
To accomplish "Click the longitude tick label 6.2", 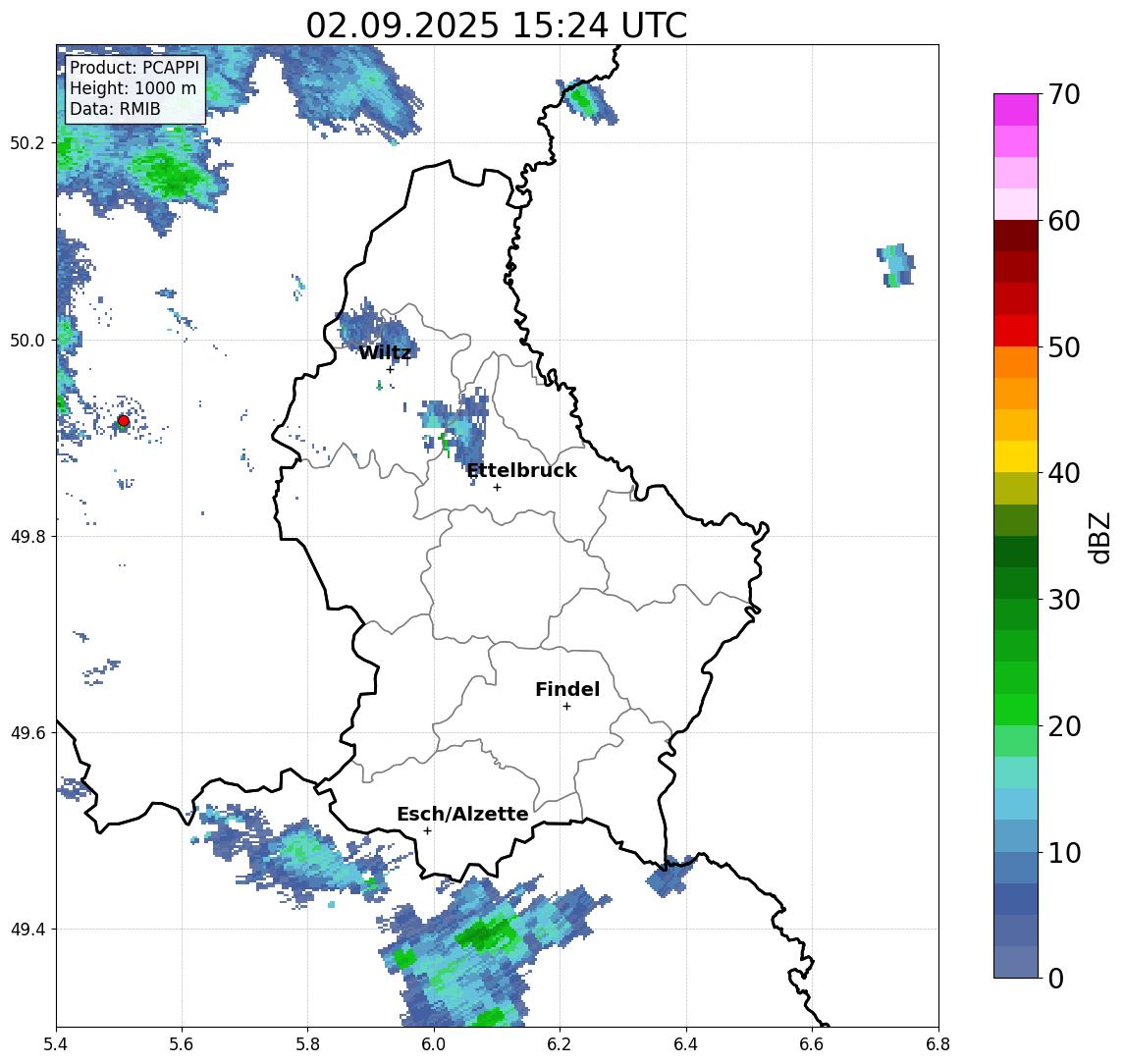I will coord(560,1043).
